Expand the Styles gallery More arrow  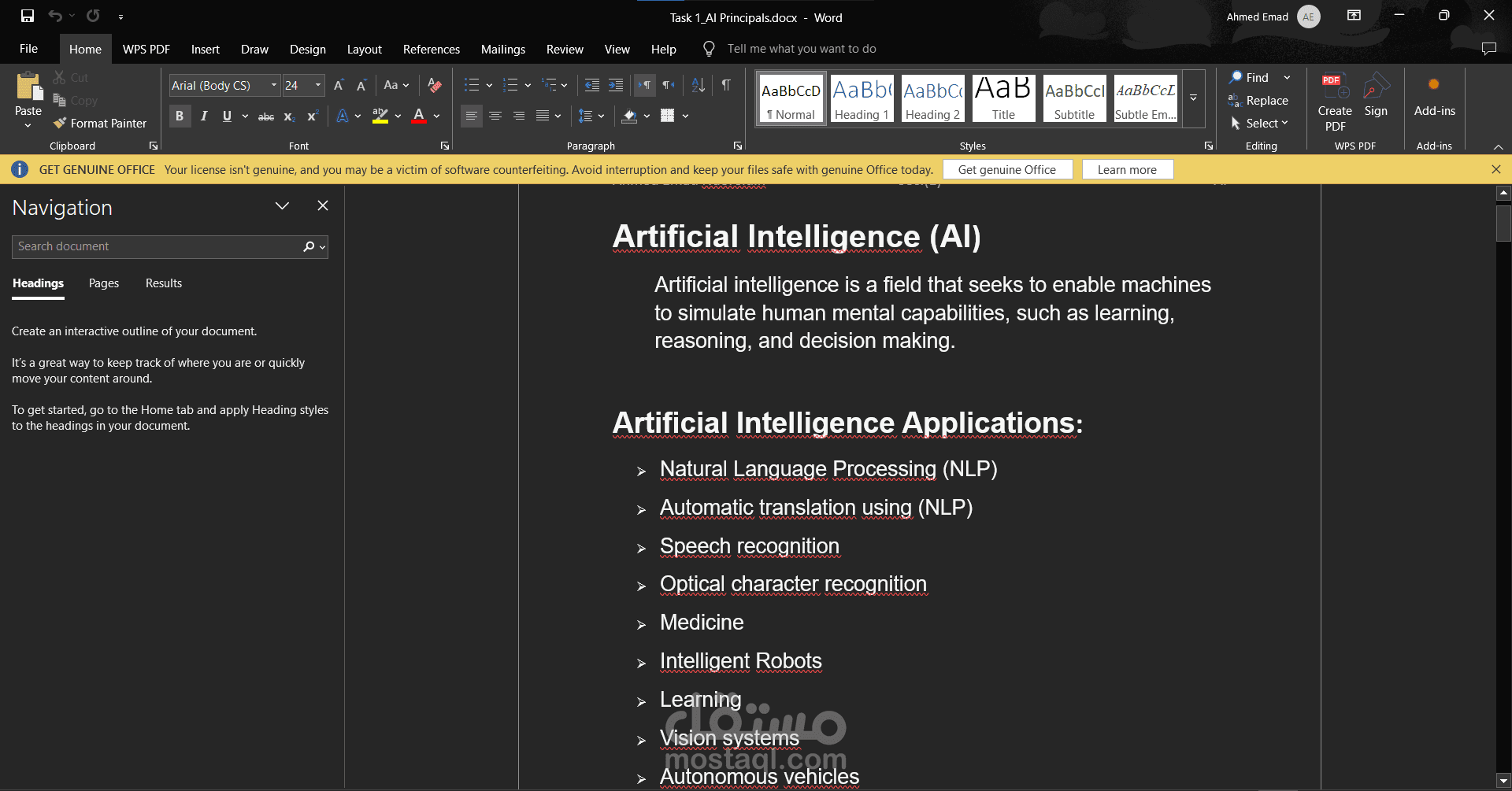[1194, 98]
